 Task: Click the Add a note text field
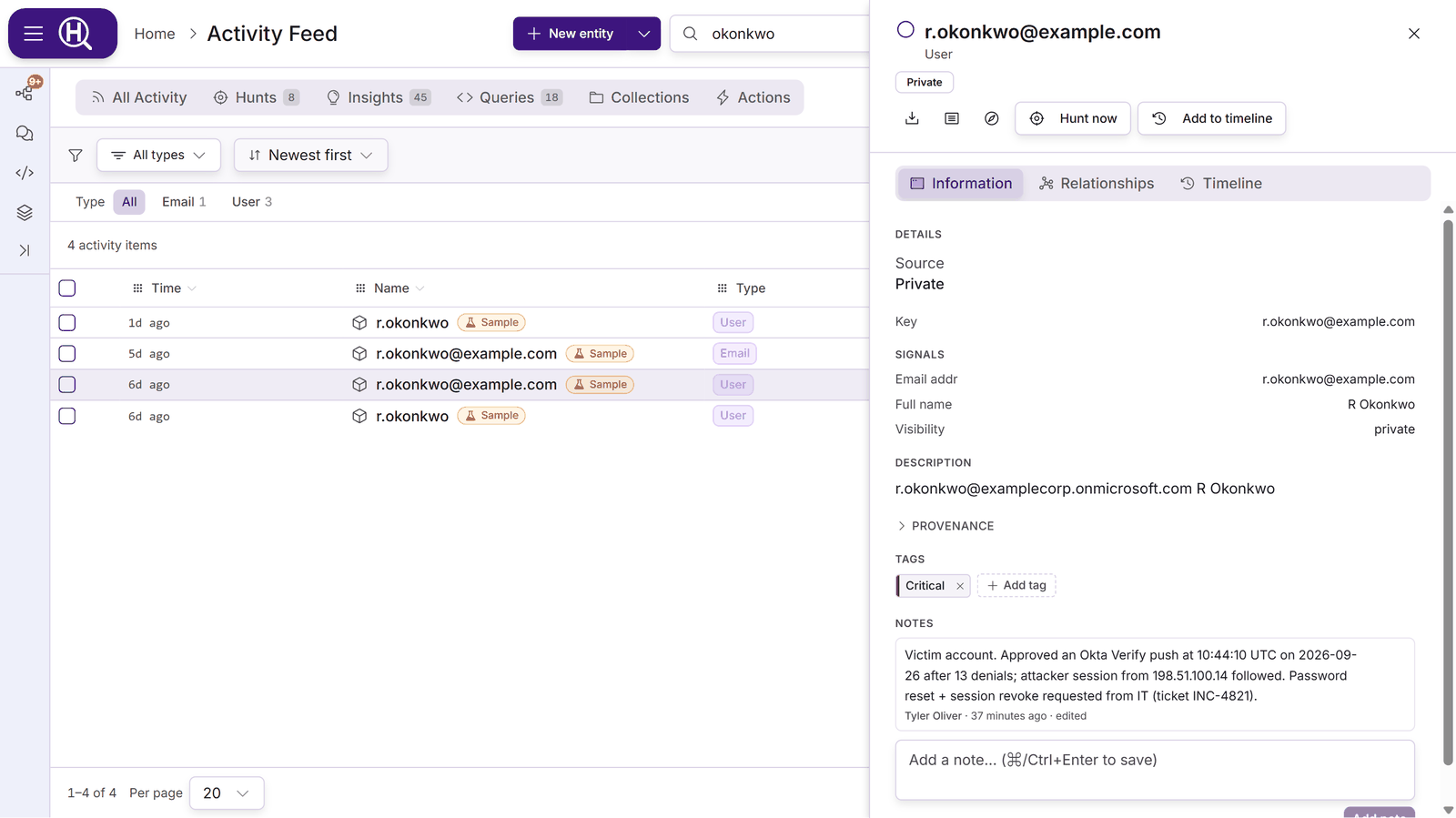pyautogui.click(x=1155, y=770)
